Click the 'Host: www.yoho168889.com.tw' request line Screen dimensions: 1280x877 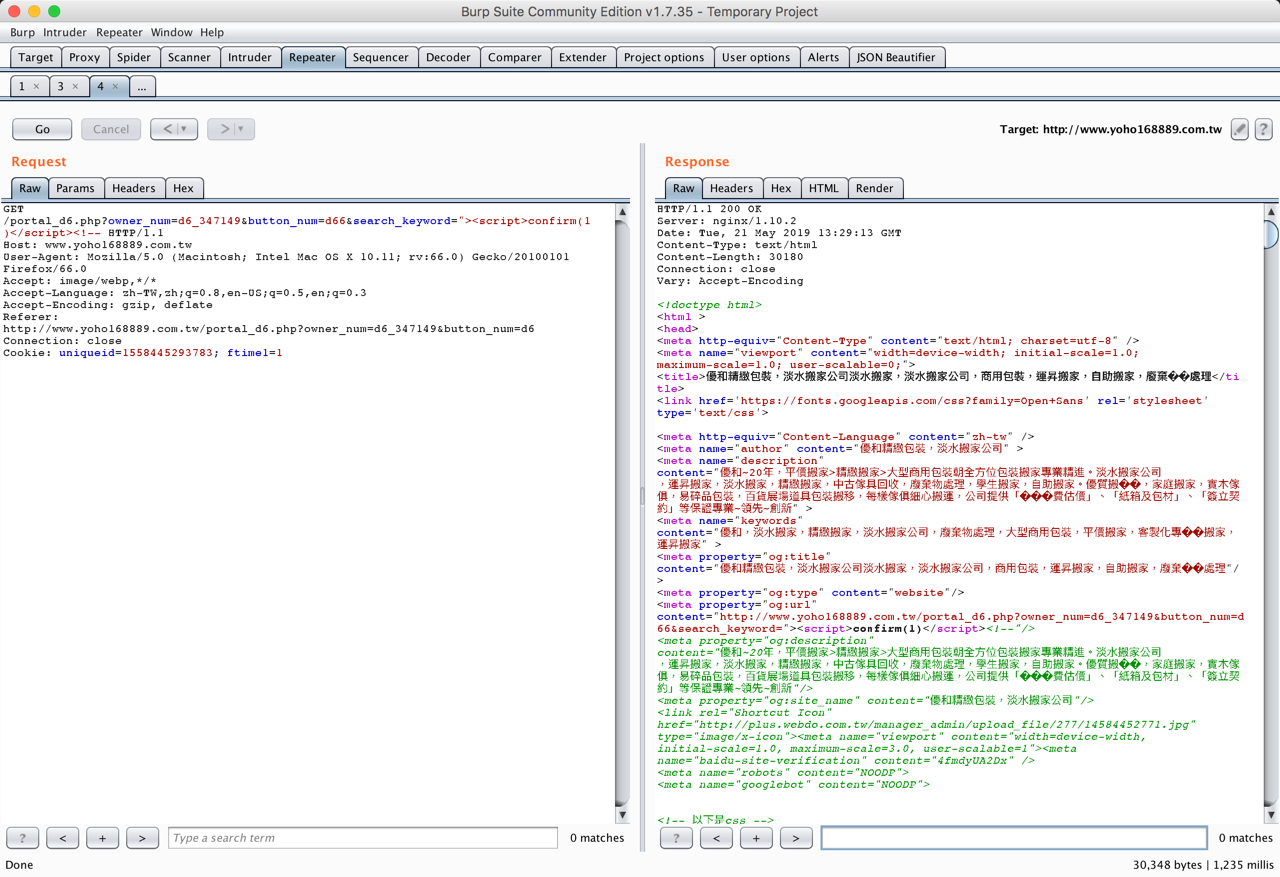point(98,245)
